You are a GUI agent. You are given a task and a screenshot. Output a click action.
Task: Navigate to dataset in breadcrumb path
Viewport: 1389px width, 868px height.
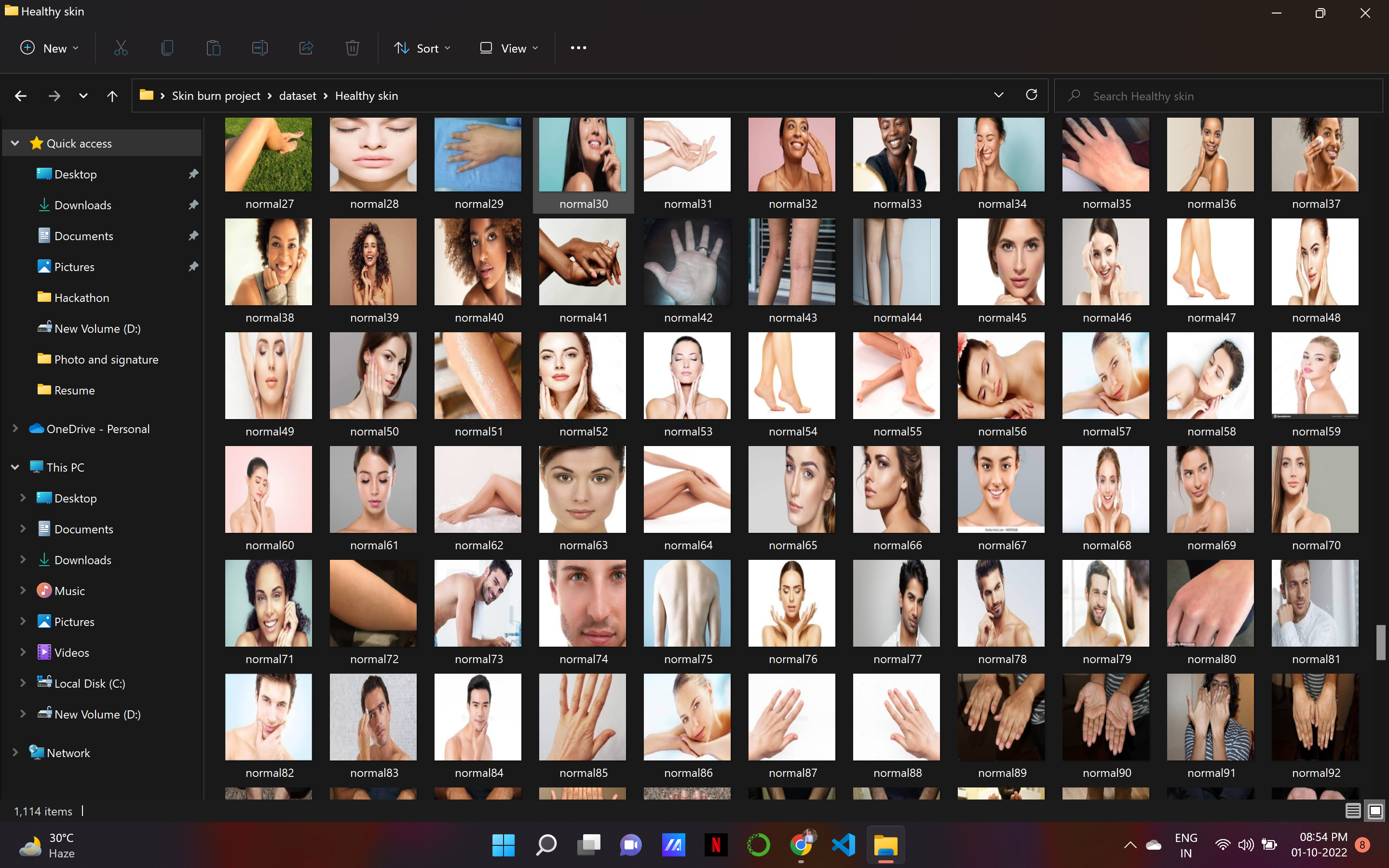coord(297,96)
